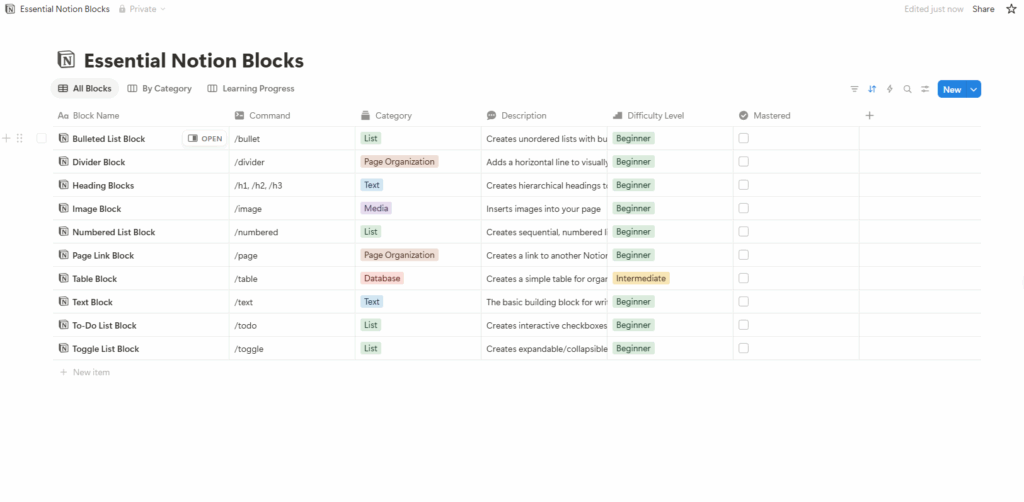The image size is (1024, 502).
Task: Click New item at table bottom
Action: pos(85,372)
